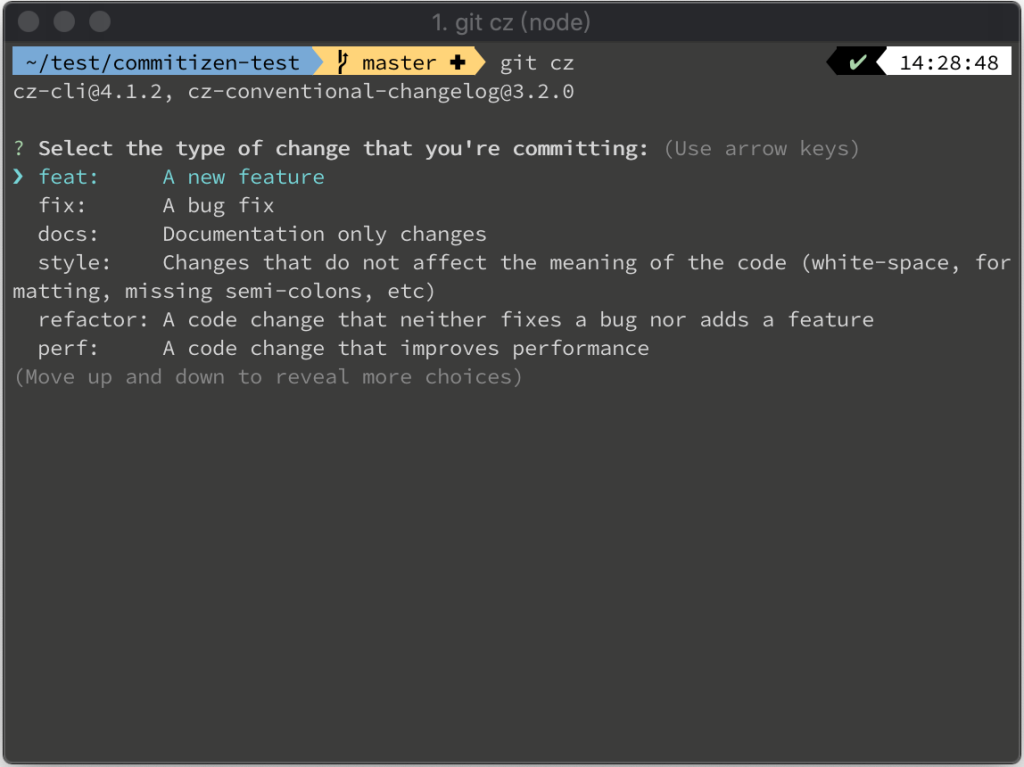The width and height of the screenshot is (1024, 767).
Task: Select the fix: A bug fix option
Action: [x=156, y=206]
